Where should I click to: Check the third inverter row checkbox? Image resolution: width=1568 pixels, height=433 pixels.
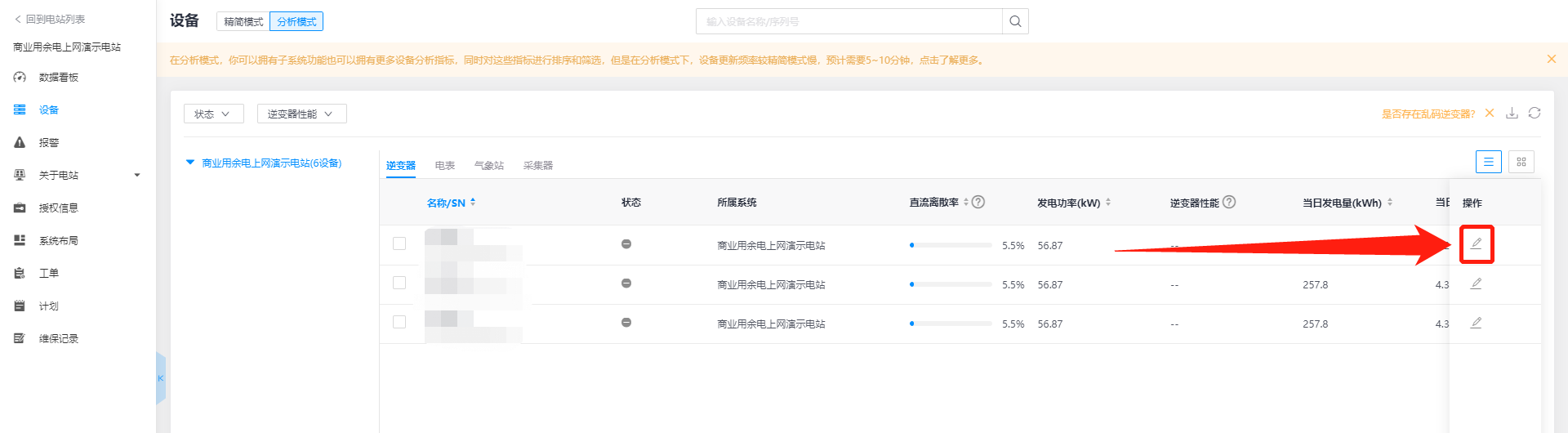tap(399, 322)
